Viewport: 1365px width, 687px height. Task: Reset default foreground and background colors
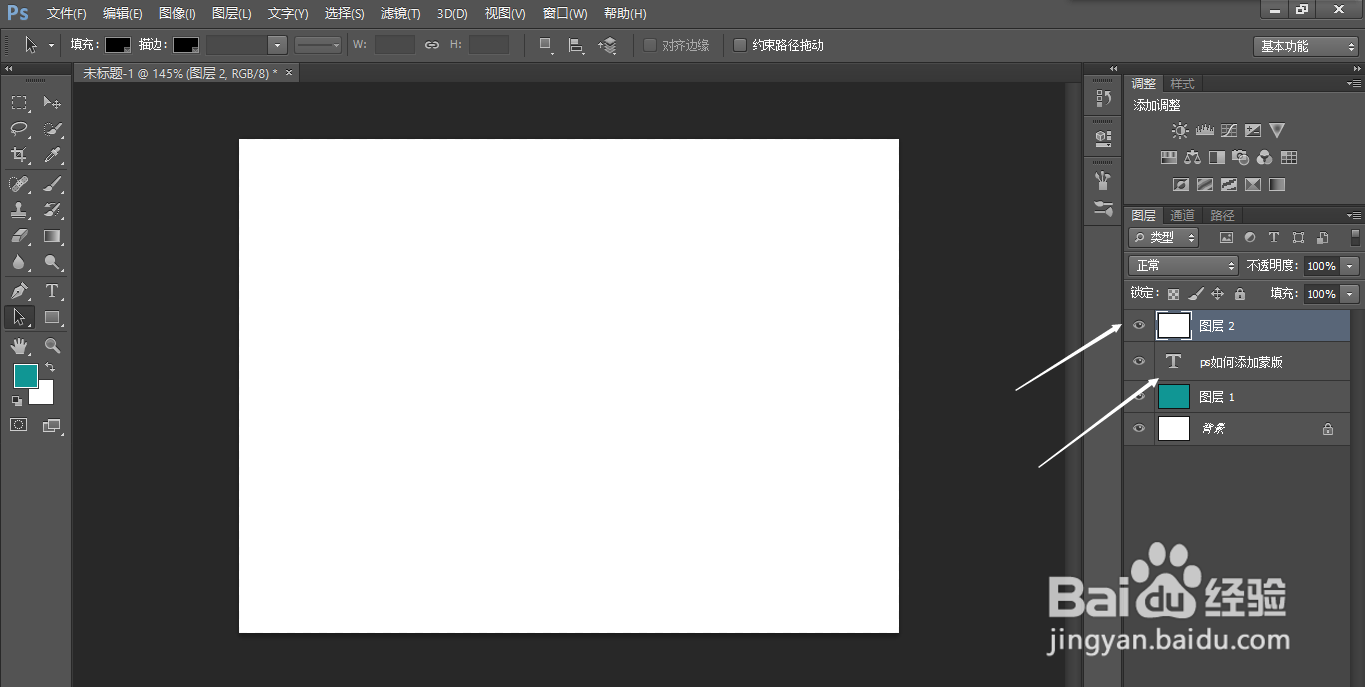[x=17, y=401]
